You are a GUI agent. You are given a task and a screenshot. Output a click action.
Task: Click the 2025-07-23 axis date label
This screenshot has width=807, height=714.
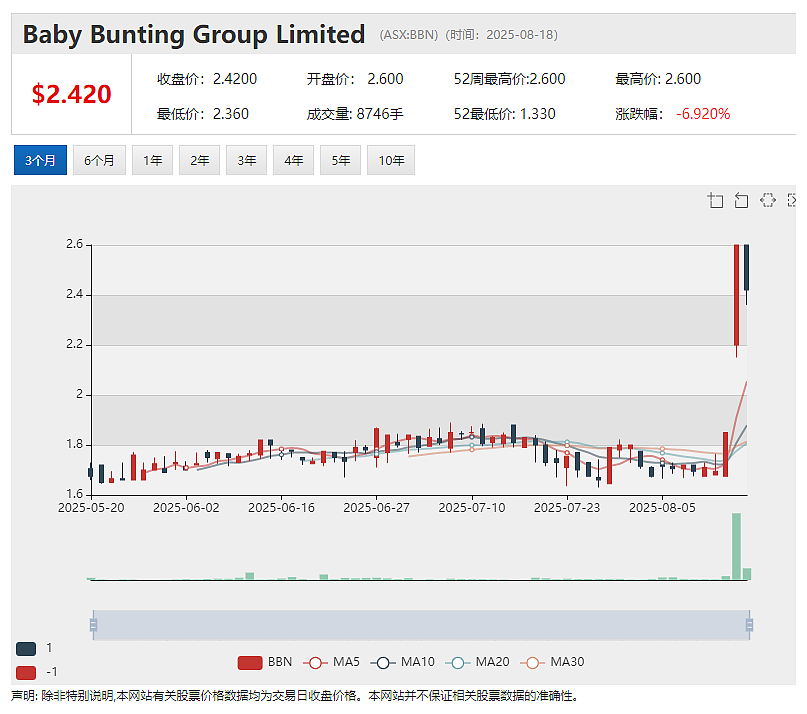point(567,508)
